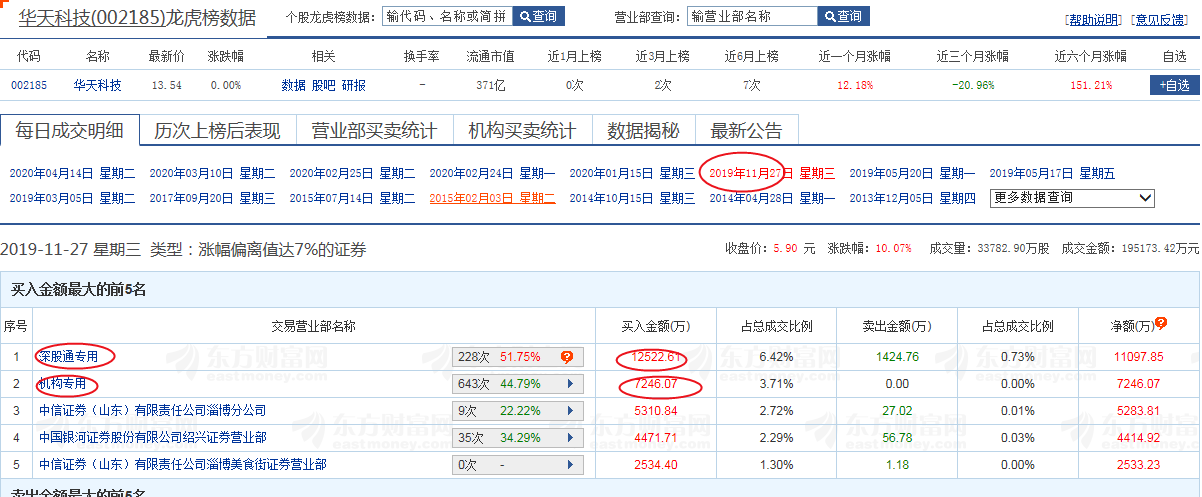Open 中信证券淄博美食街证券营业部 link
Viewport: 1202px width, 497px height.
tap(182, 464)
